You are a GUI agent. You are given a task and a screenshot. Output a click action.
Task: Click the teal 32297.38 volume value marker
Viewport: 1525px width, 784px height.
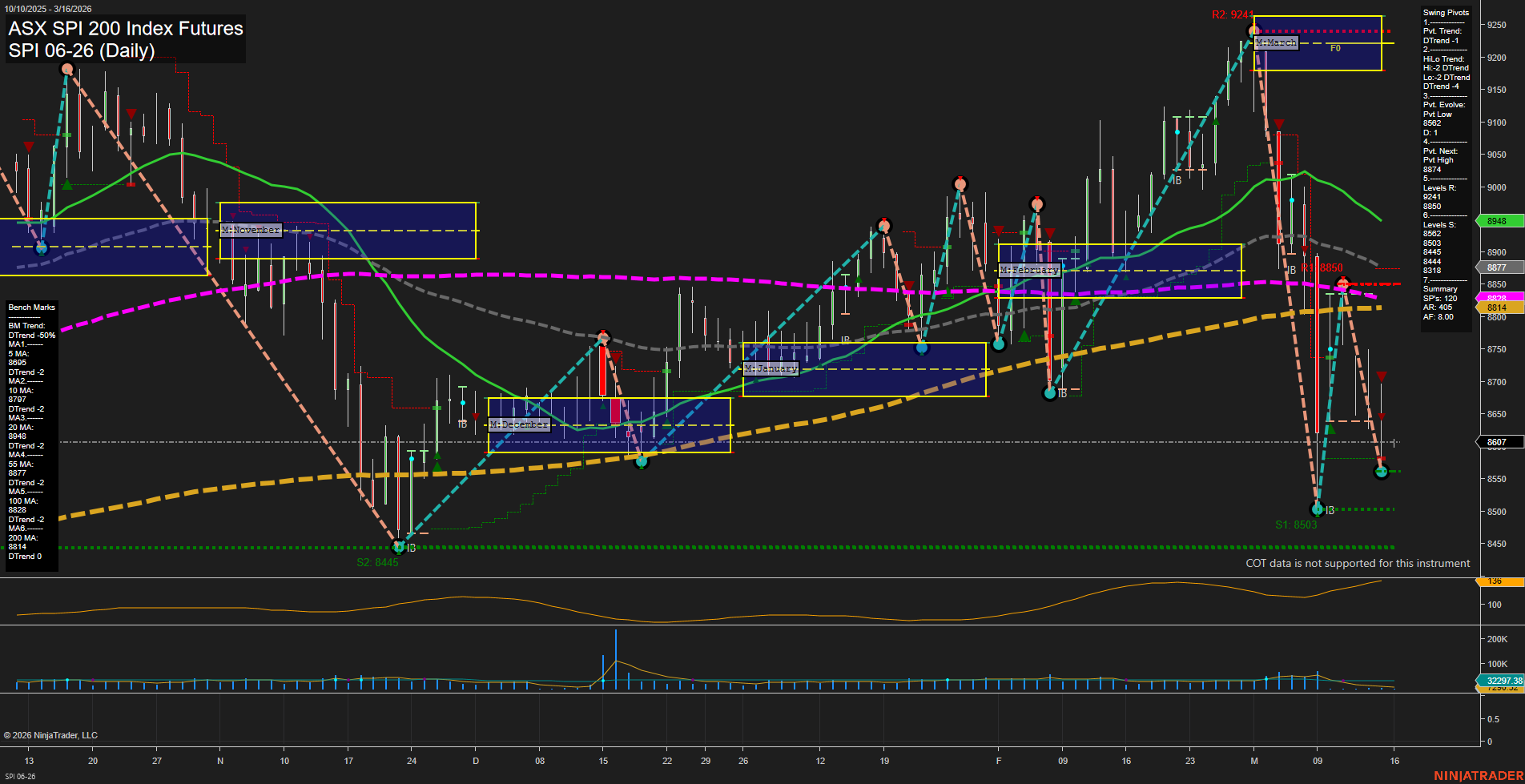[1504, 680]
